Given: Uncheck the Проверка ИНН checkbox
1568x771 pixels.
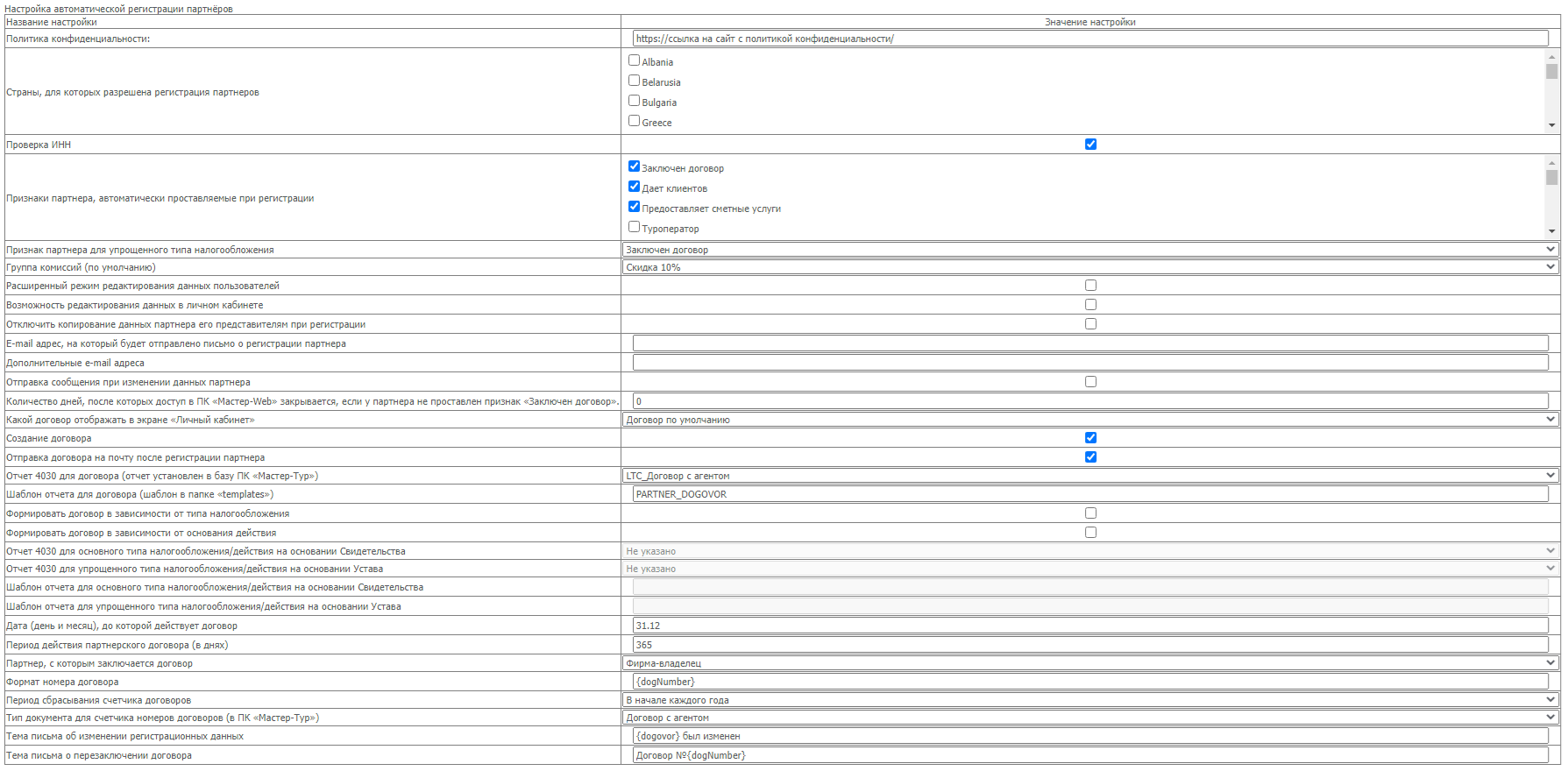Looking at the screenshot, I should coord(1090,145).
